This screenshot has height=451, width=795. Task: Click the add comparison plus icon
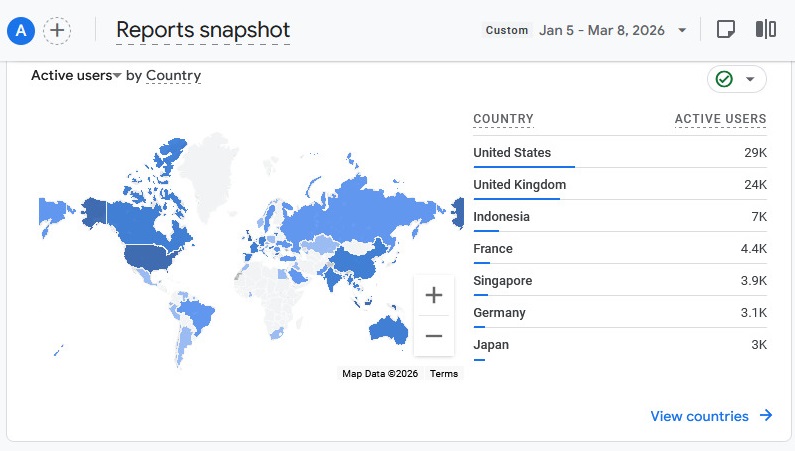[57, 30]
